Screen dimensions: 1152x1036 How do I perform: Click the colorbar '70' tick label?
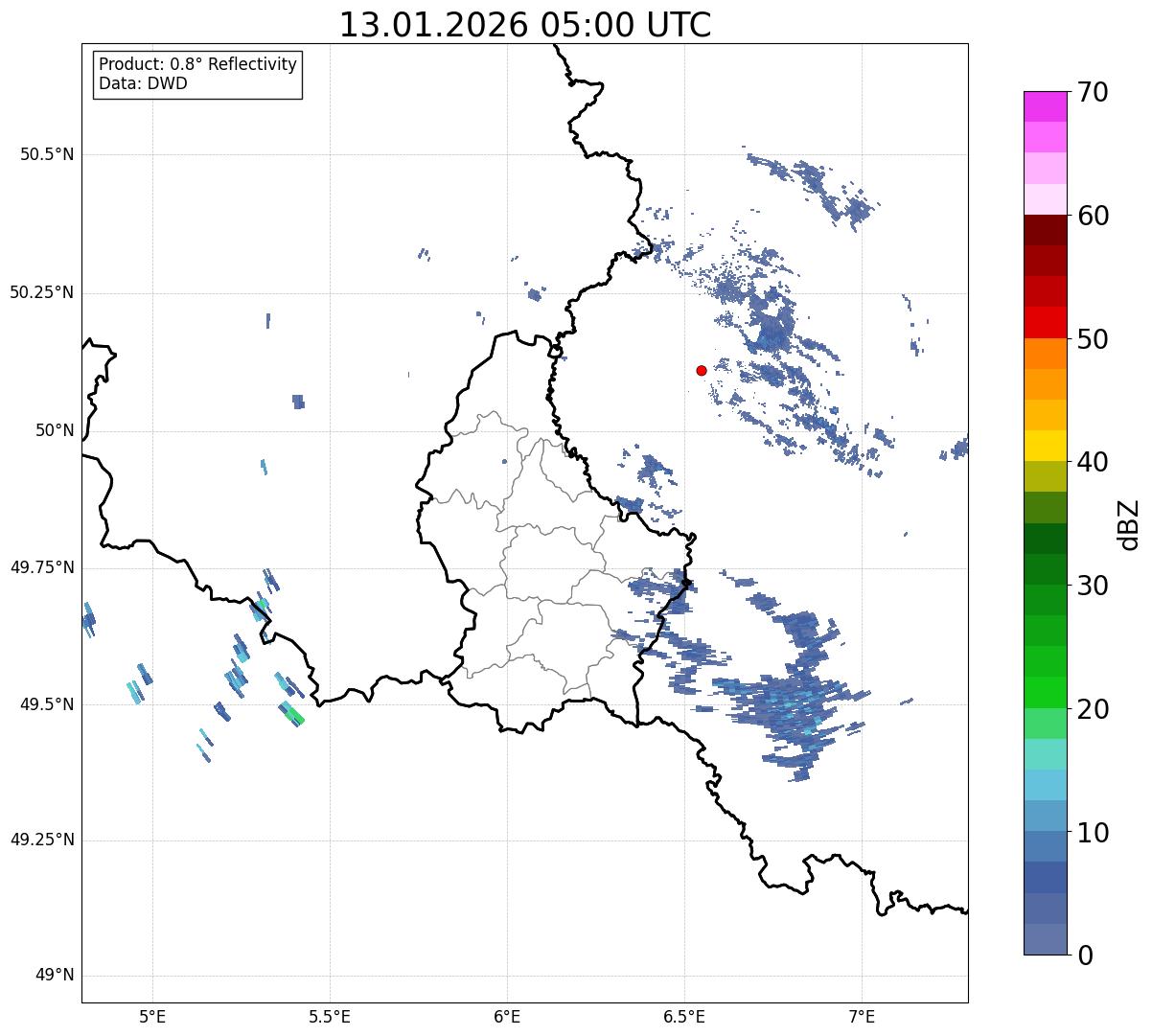pos(1092,92)
